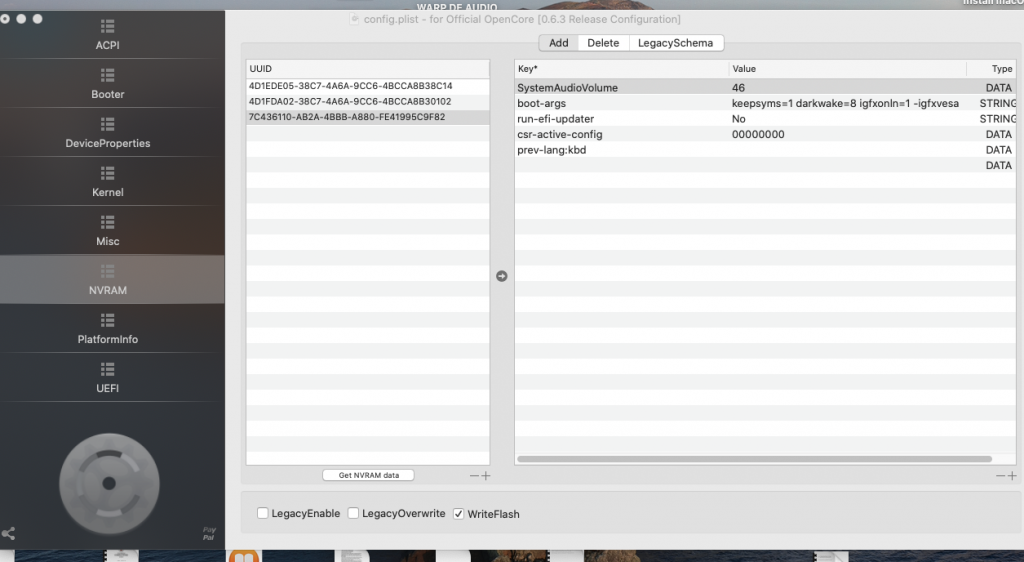Add a new UUID with plus button
The width and height of the screenshot is (1024, 562).
pyautogui.click(x=486, y=476)
